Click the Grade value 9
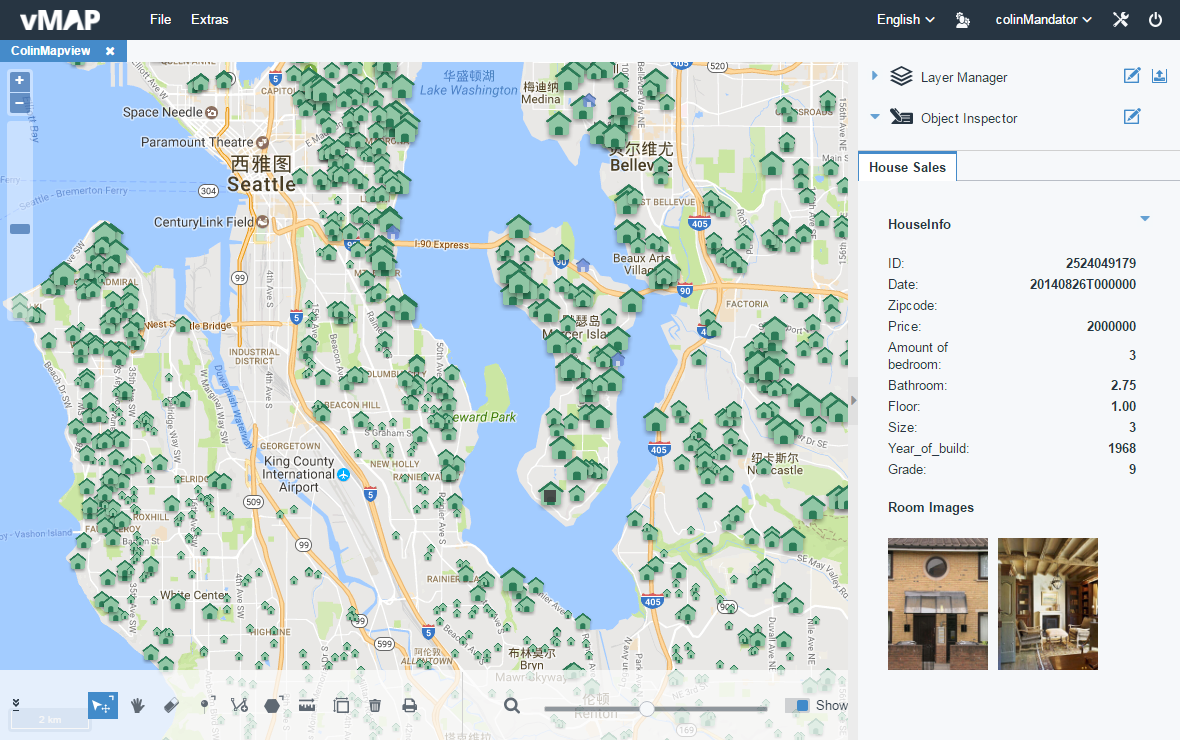The image size is (1180, 740). coord(1133,470)
